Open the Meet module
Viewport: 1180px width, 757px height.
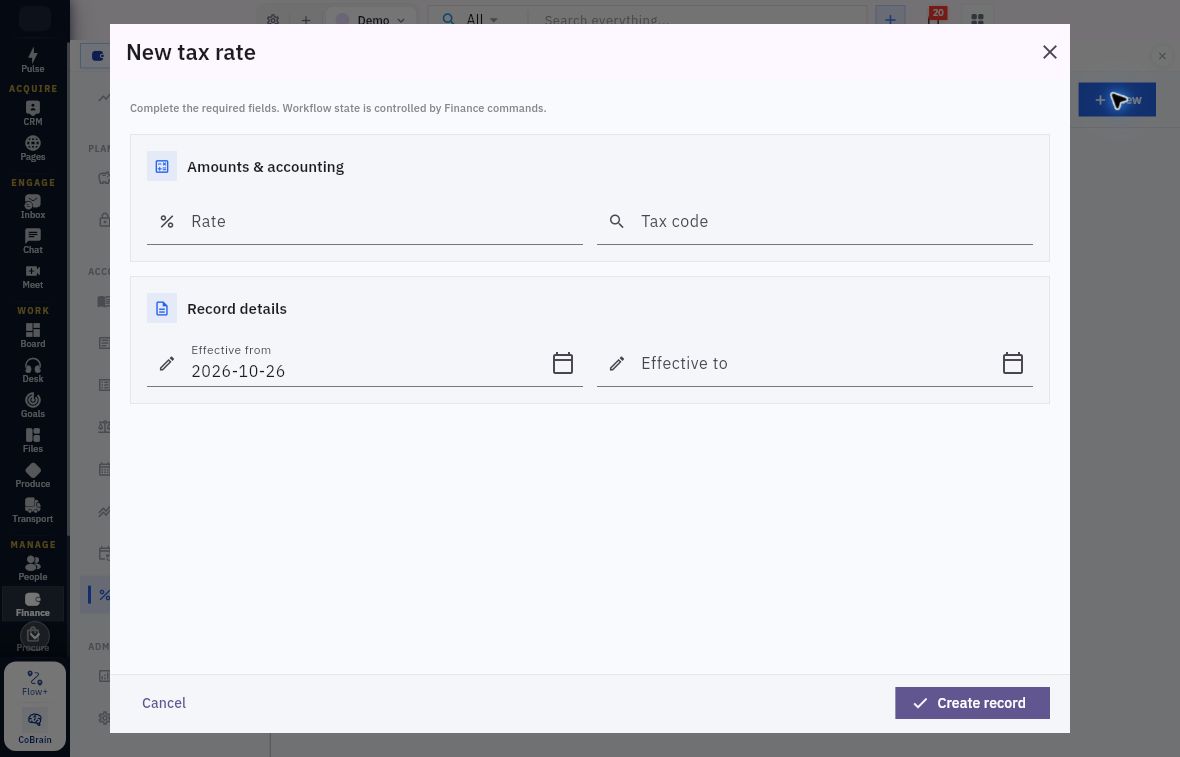click(x=32, y=276)
